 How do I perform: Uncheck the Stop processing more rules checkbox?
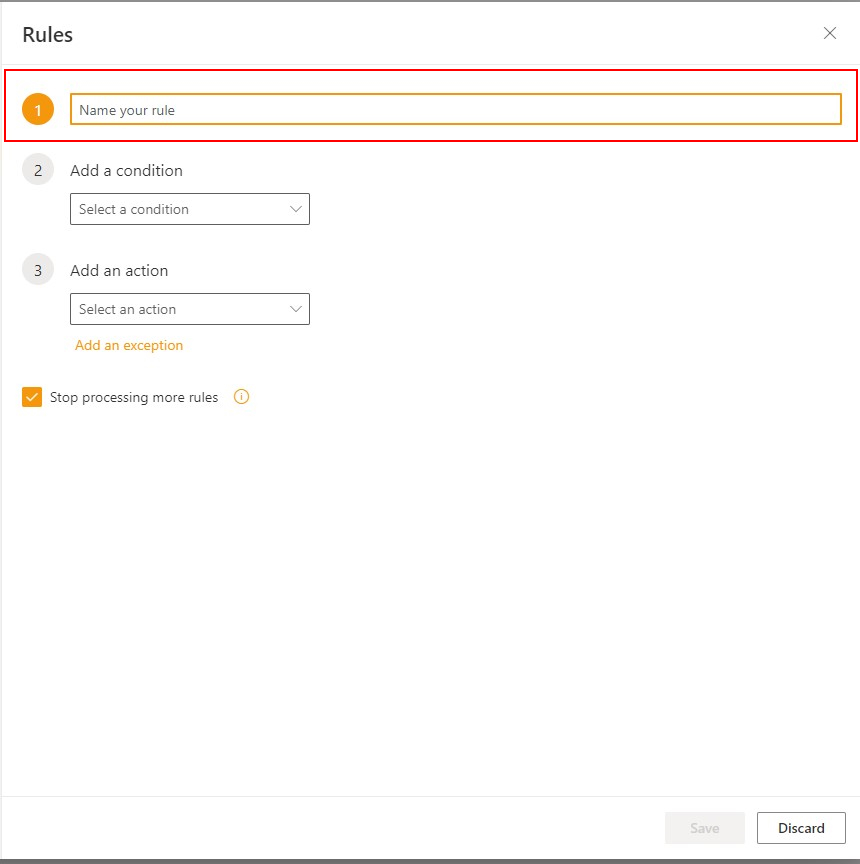(x=32, y=397)
